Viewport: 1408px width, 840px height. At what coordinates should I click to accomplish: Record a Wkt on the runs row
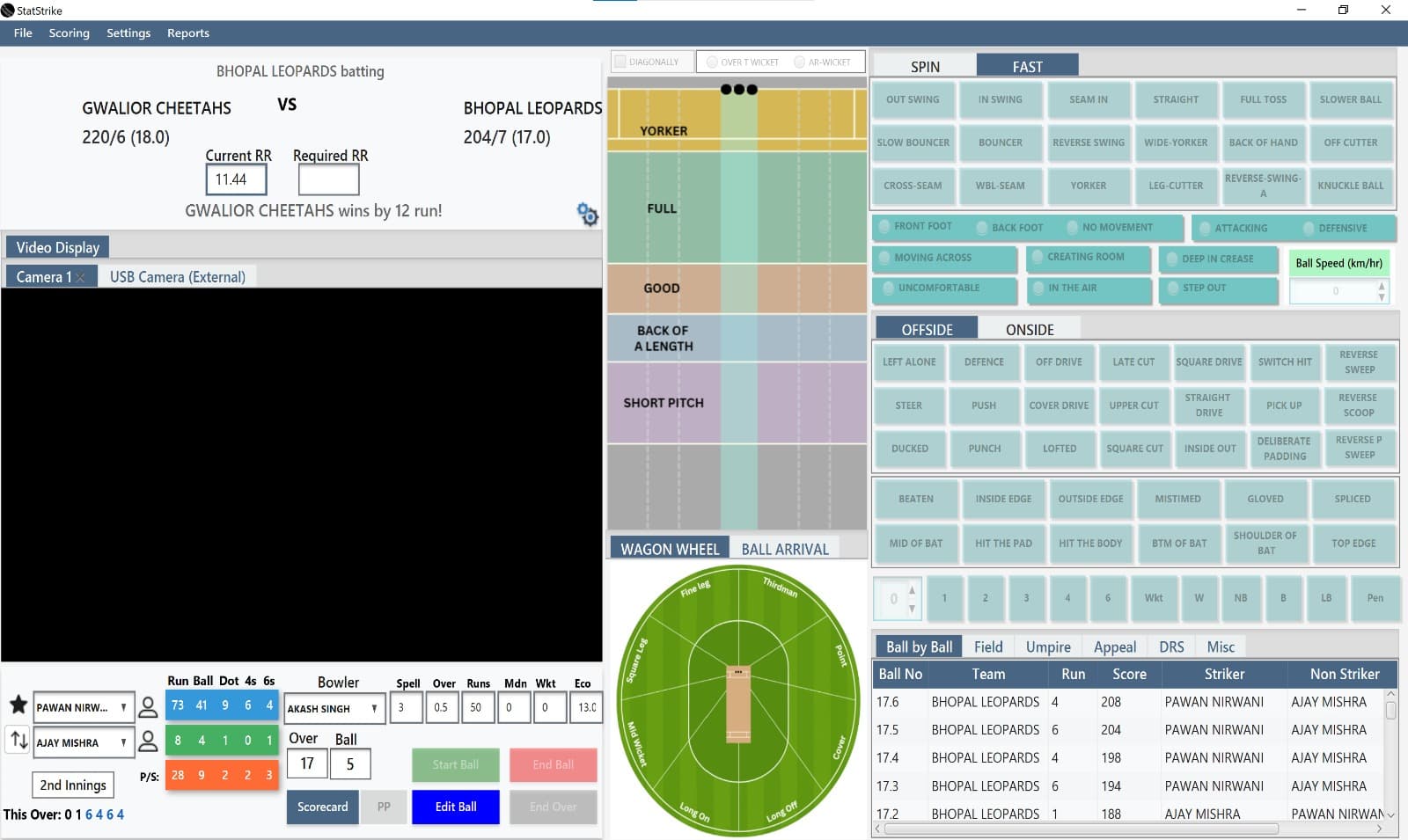tap(1154, 598)
